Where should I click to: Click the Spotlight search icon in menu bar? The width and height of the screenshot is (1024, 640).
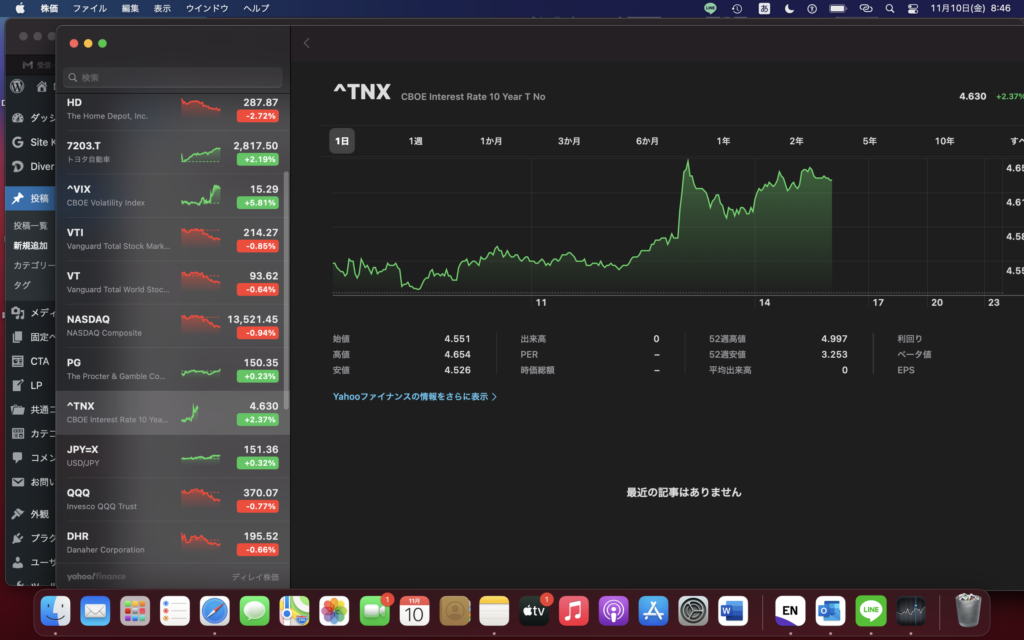point(890,8)
